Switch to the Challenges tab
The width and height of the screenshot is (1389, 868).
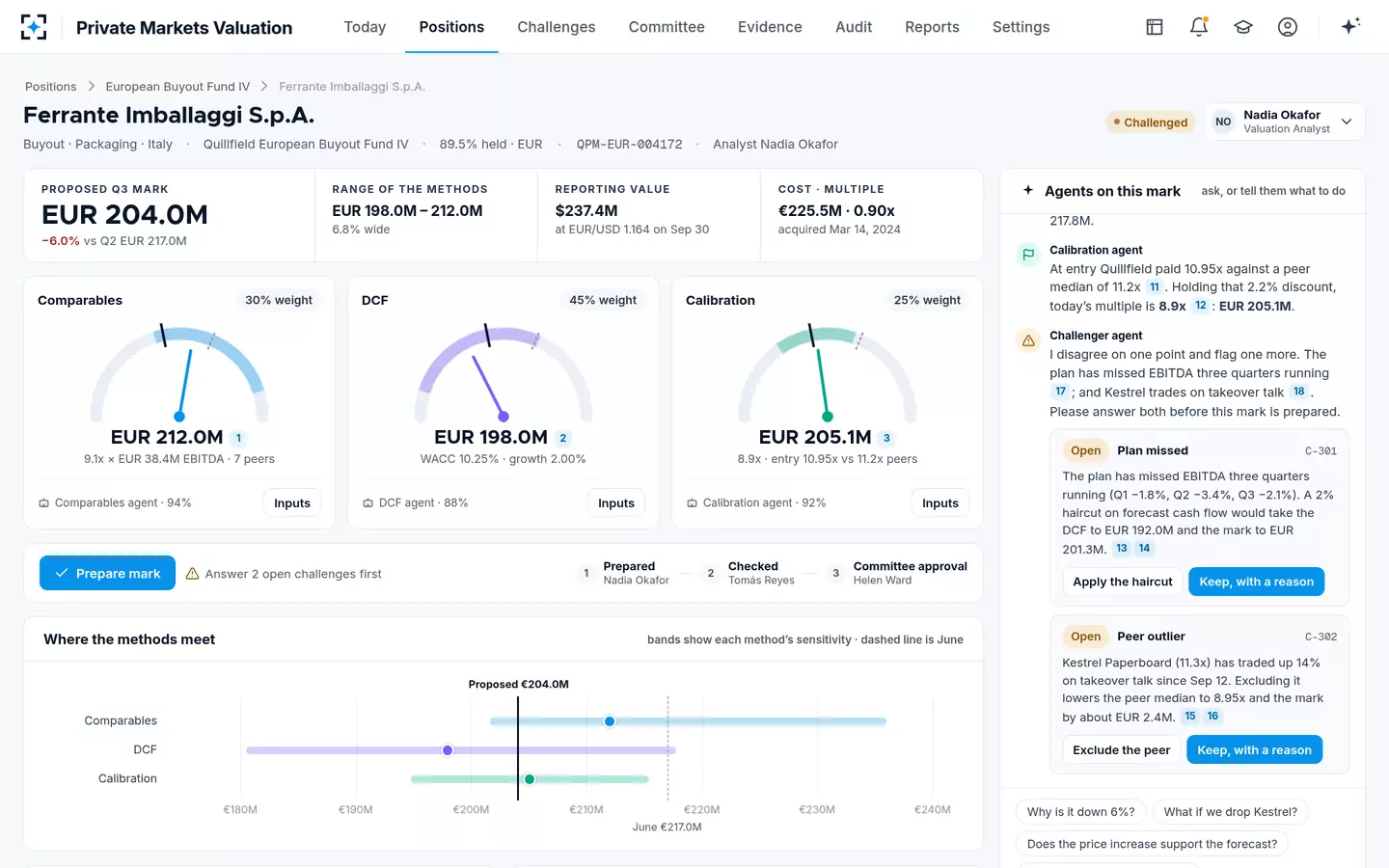[557, 27]
